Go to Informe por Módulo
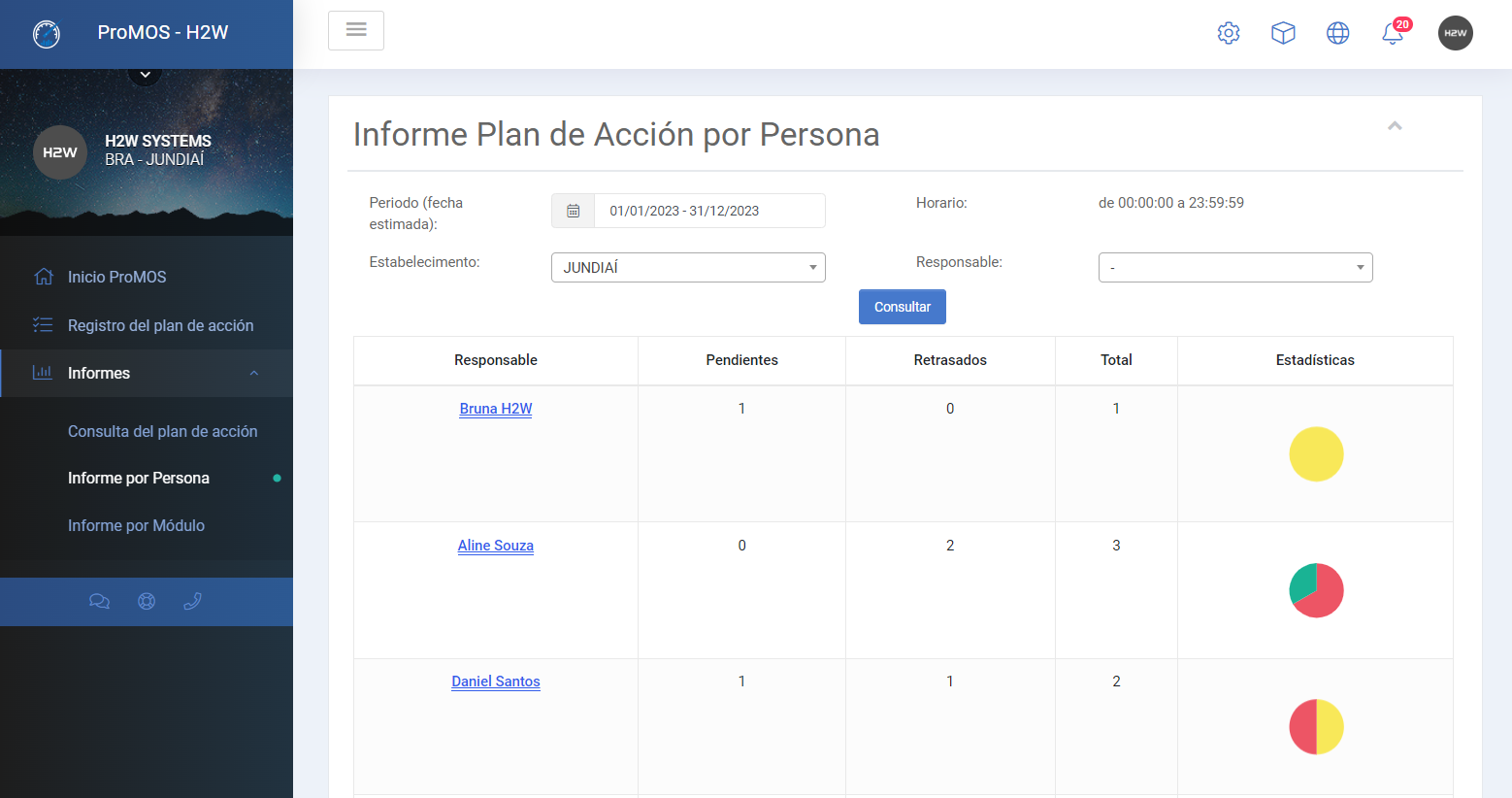This screenshot has width=1512, height=798. click(x=136, y=525)
